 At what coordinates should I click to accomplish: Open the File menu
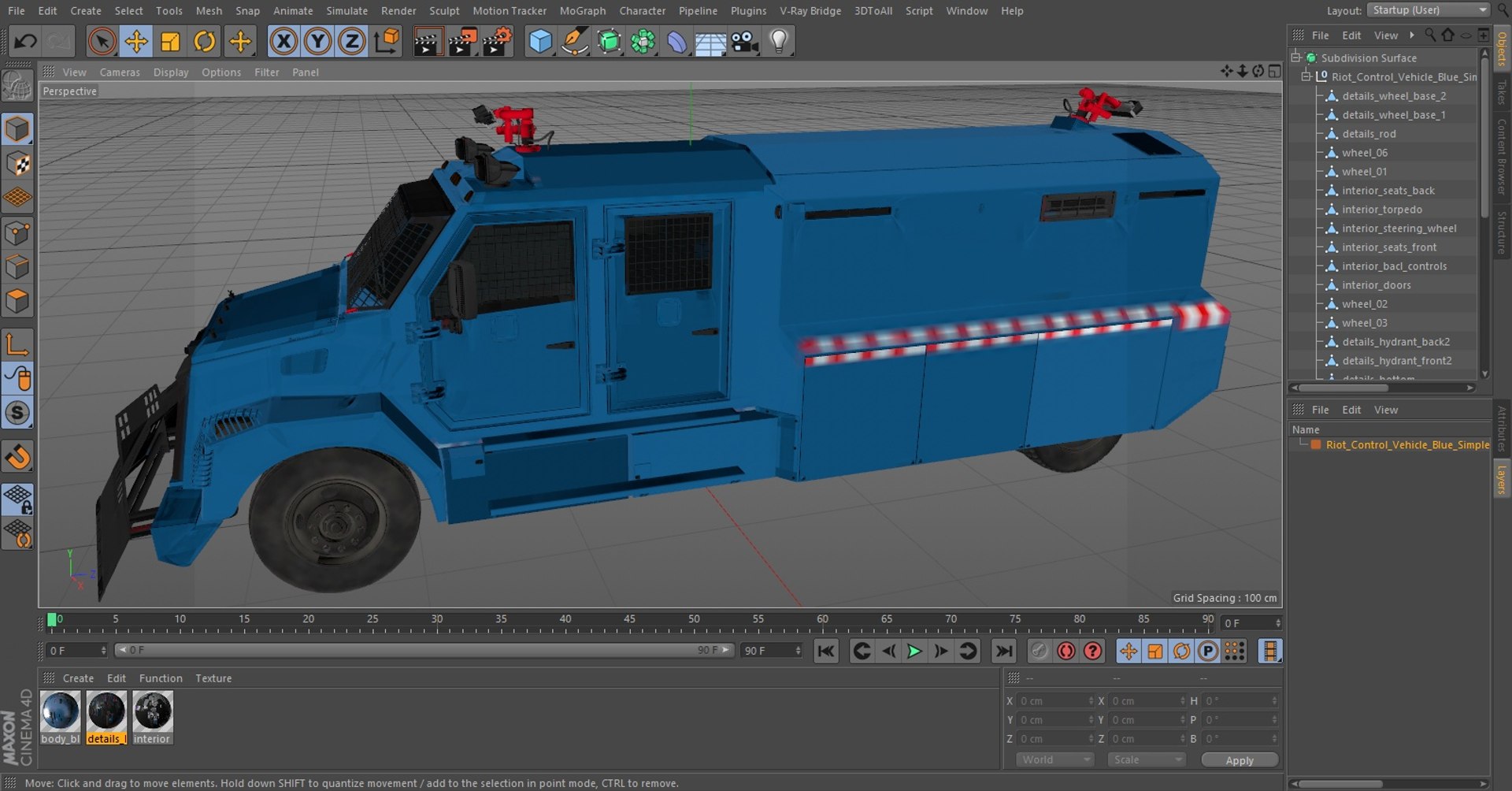coord(17,11)
